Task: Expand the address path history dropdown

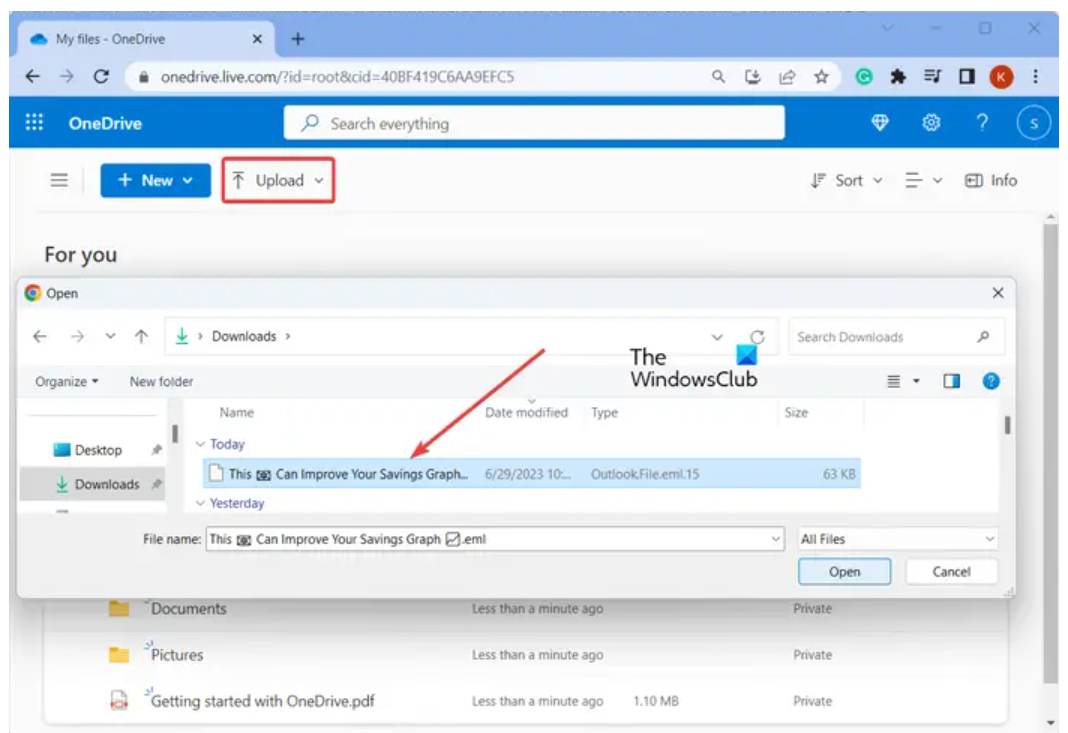Action: tap(717, 337)
